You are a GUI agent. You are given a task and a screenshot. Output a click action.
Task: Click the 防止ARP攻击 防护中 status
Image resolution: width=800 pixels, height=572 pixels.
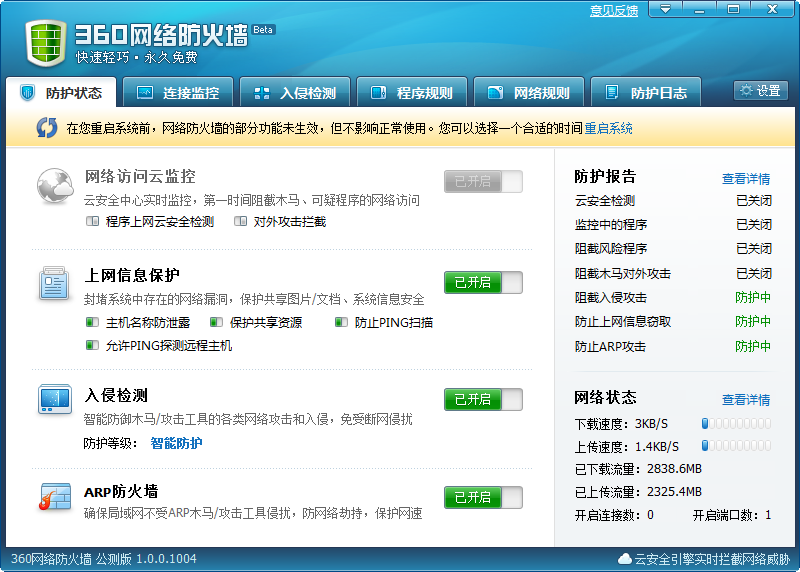pyautogui.click(x=753, y=346)
